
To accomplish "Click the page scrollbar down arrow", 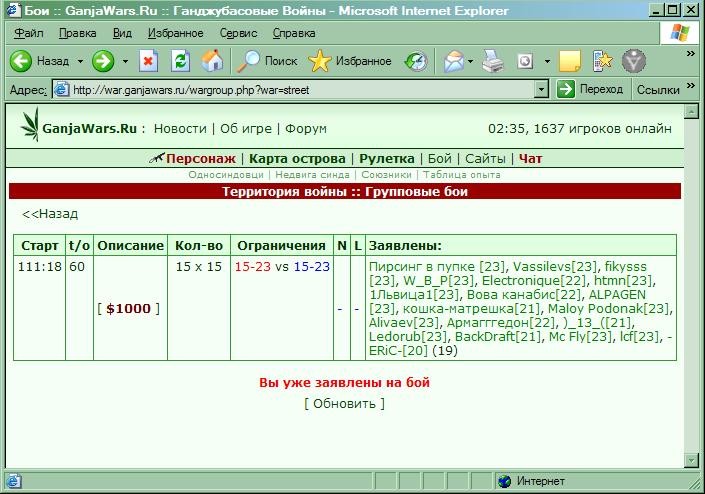I will pyautogui.click(x=691, y=460).
